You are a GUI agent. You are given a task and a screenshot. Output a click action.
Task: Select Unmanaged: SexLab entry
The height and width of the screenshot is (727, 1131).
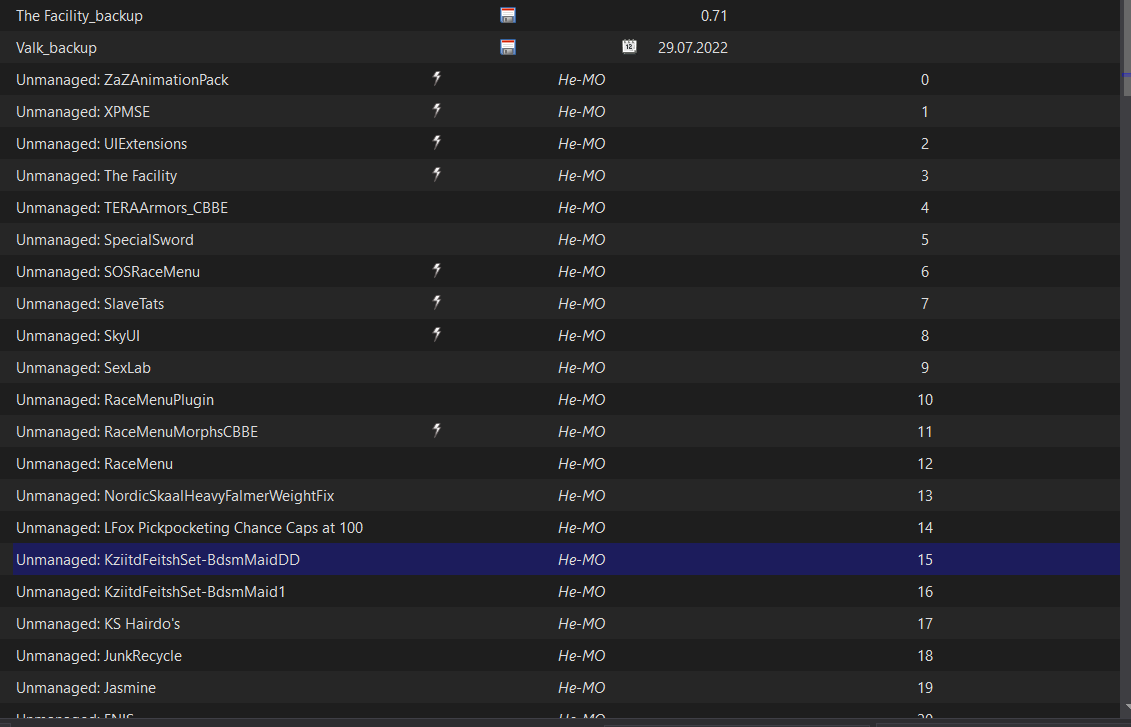click(x=560, y=368)
